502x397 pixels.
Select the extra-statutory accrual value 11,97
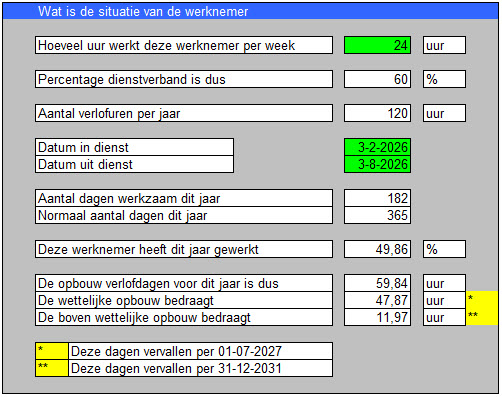click(x=377, y=317)
